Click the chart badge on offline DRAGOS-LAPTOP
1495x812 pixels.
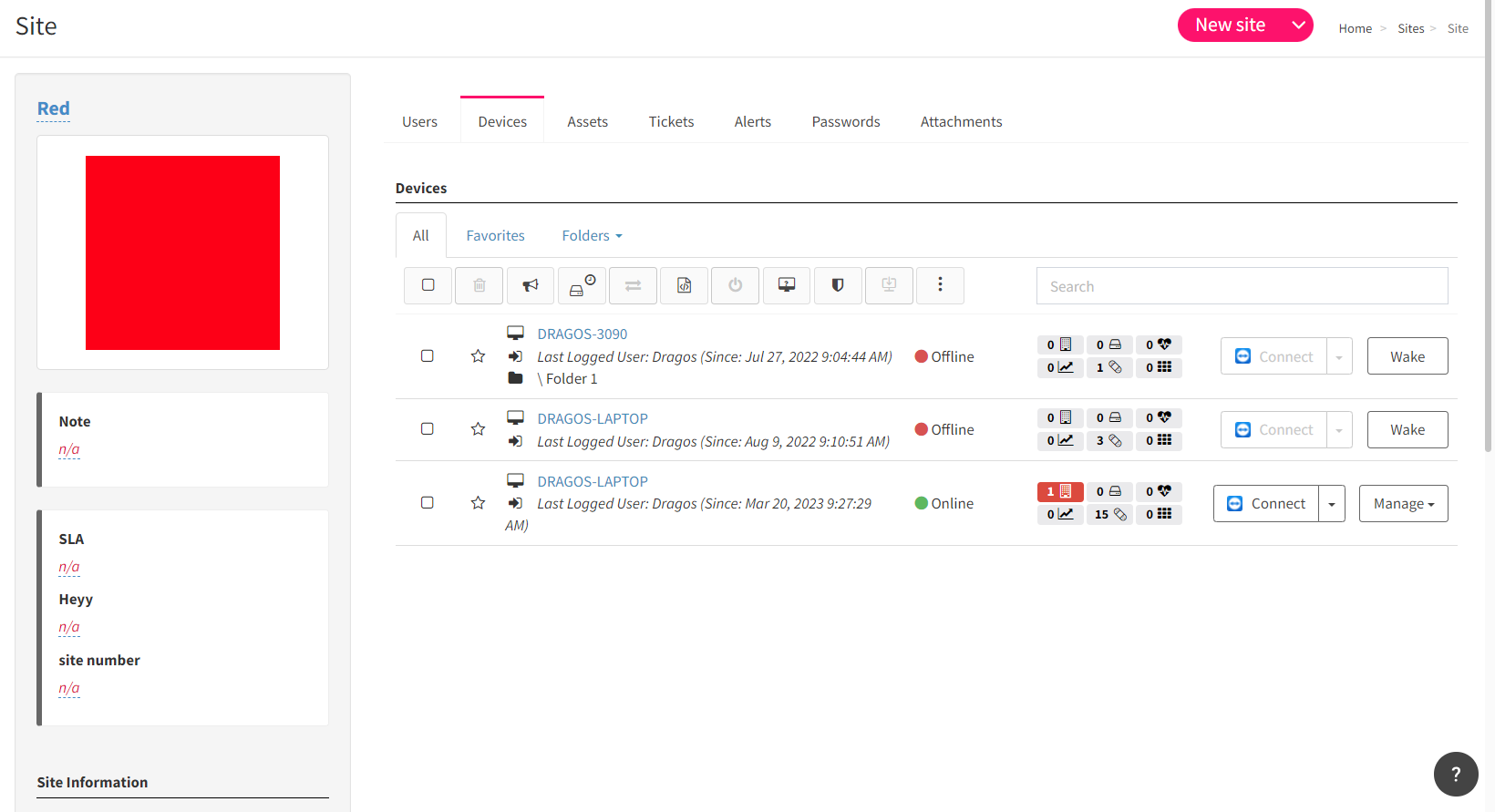pos(1060,441)
